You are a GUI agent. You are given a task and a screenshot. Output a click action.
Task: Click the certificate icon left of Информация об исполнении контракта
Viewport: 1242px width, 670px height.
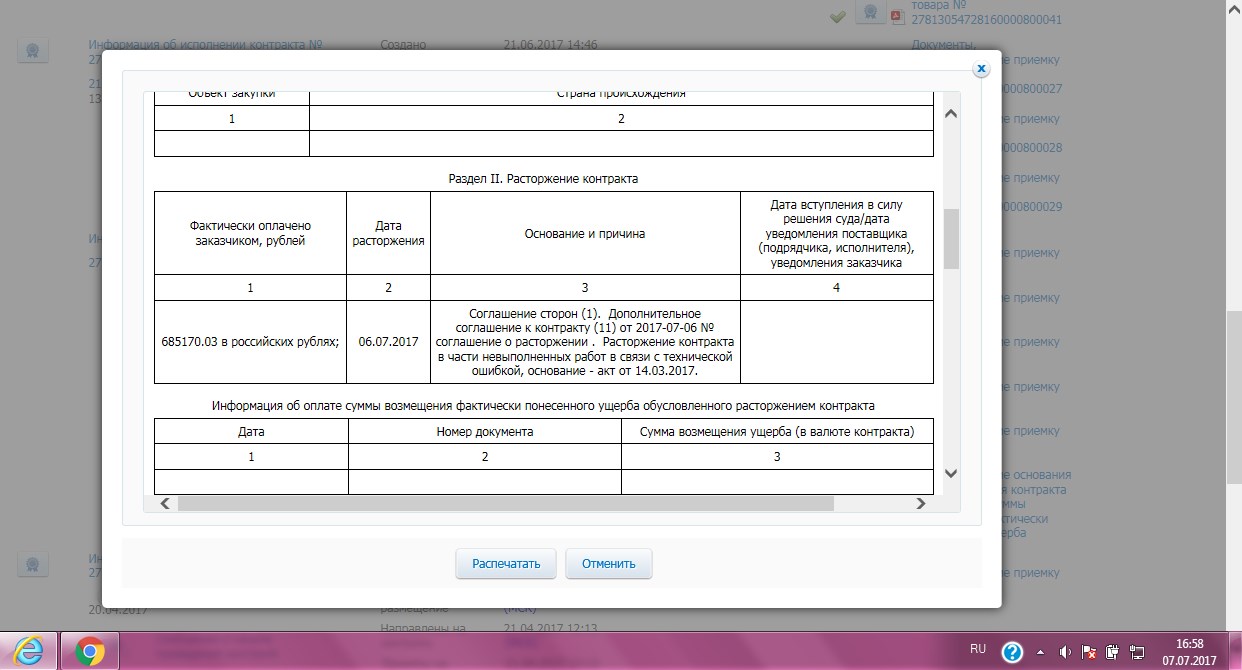(x=33, y=51)
